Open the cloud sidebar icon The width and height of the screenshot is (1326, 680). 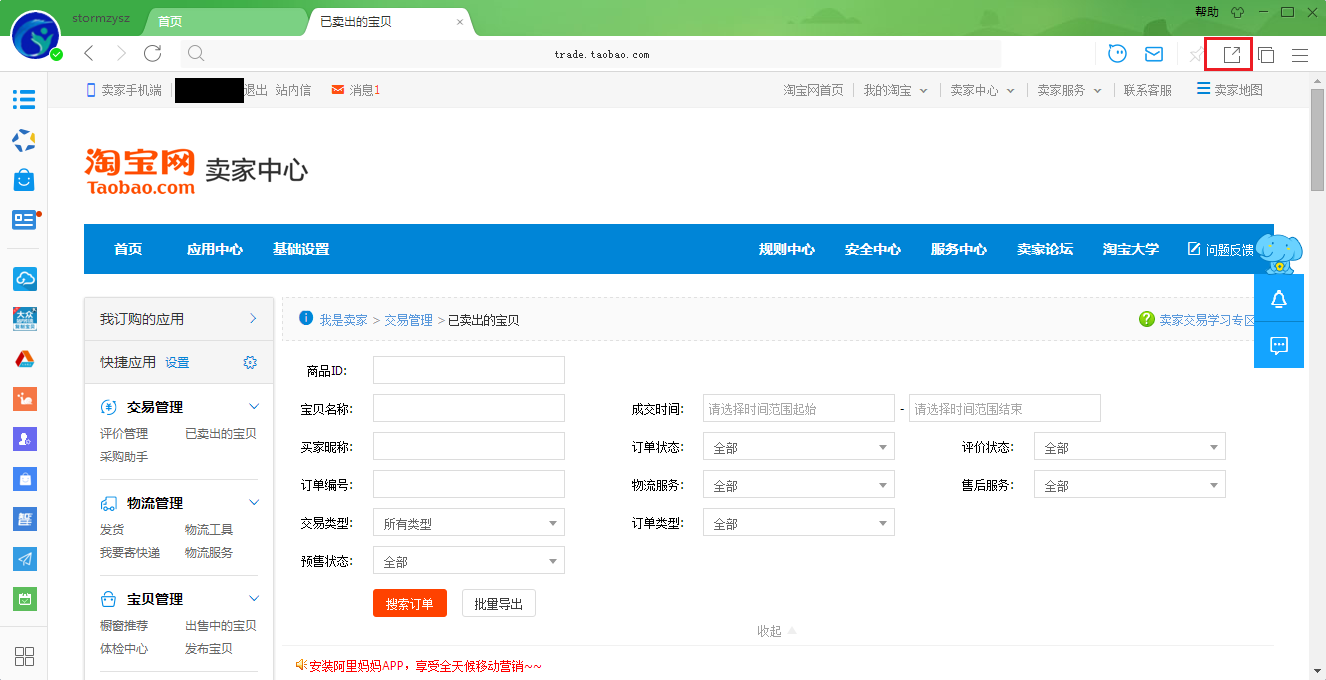click(24, 278)
